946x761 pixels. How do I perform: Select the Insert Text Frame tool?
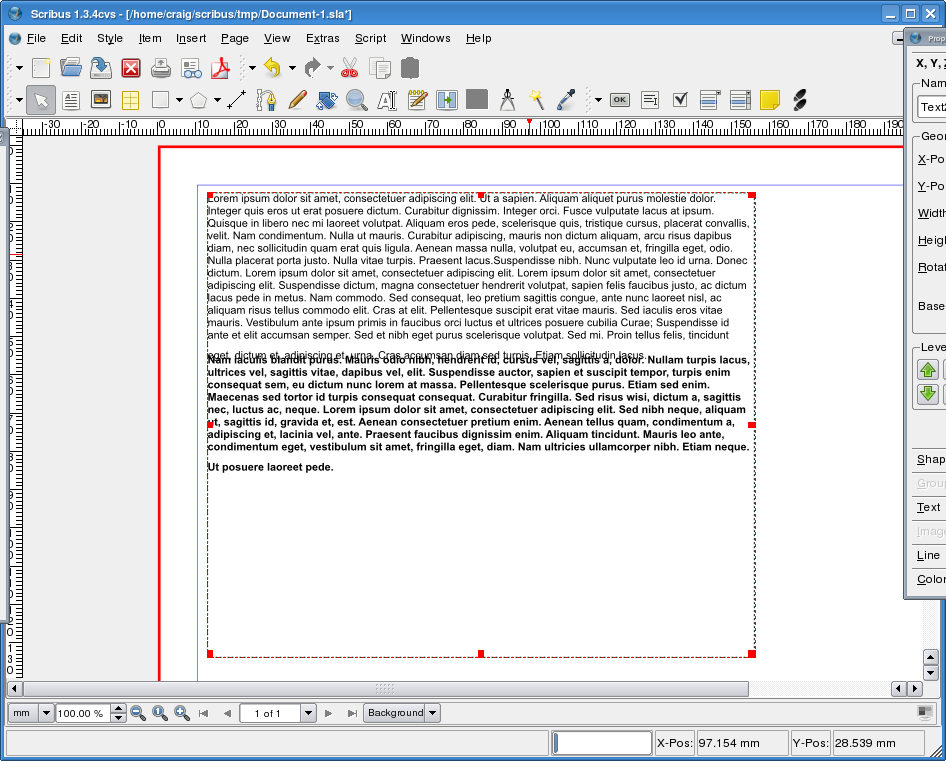pyautogui.click(x=71, y=100)
